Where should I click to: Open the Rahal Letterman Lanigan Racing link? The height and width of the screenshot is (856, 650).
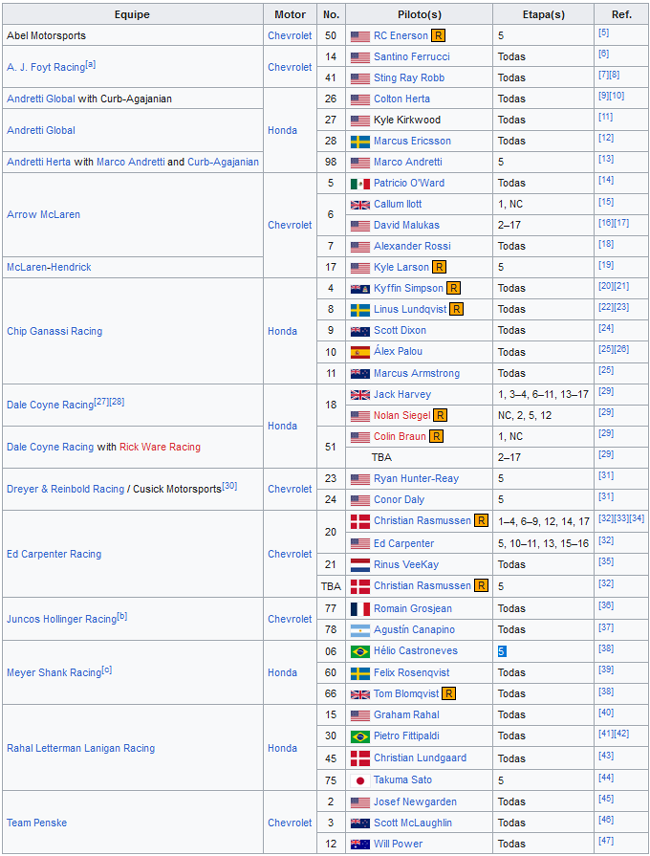(x=81, y=748)
